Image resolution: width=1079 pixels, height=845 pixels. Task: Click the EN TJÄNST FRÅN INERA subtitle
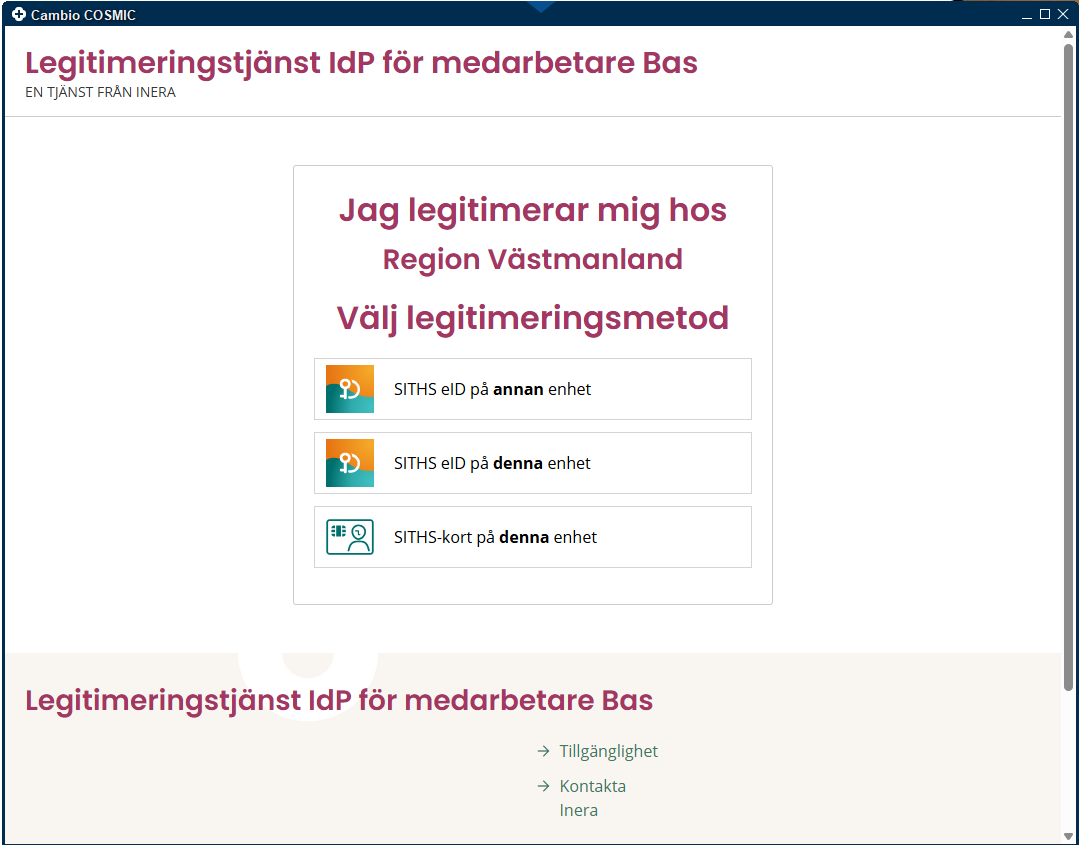(100, 92)
